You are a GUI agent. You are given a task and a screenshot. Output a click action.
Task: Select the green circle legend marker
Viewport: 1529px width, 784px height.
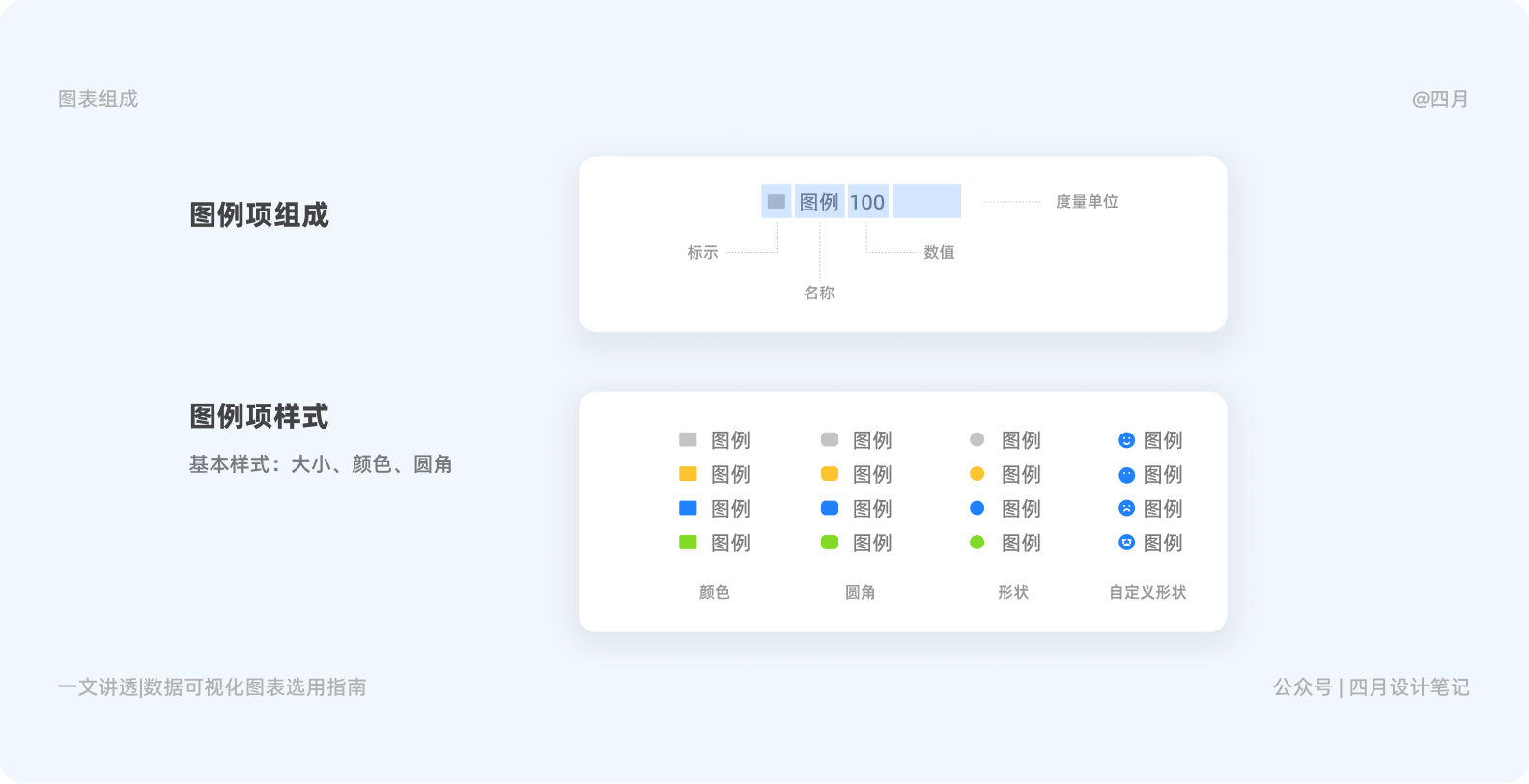point(977,543)
